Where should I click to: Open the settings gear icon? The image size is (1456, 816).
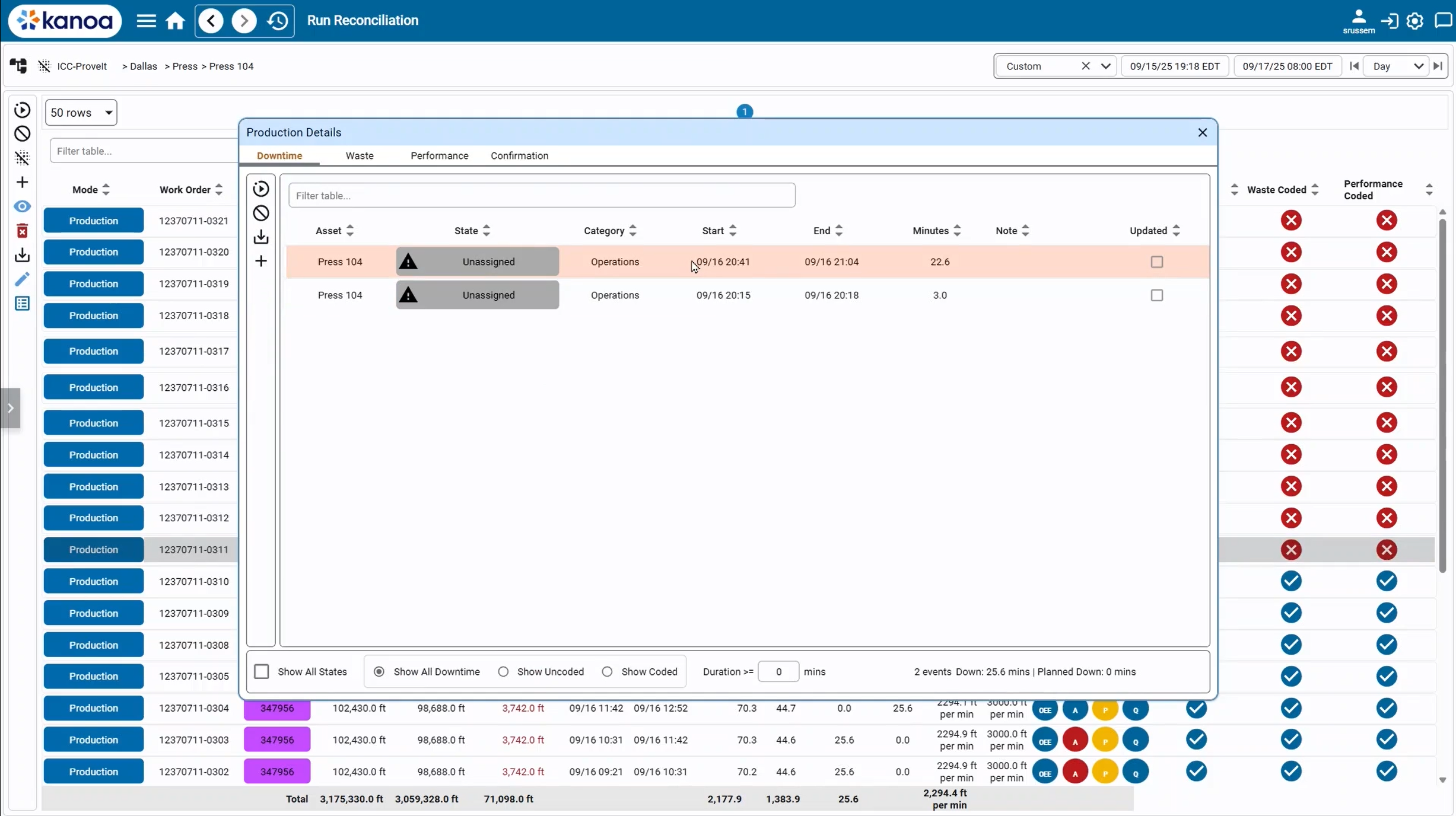(x=1414, y=21)
